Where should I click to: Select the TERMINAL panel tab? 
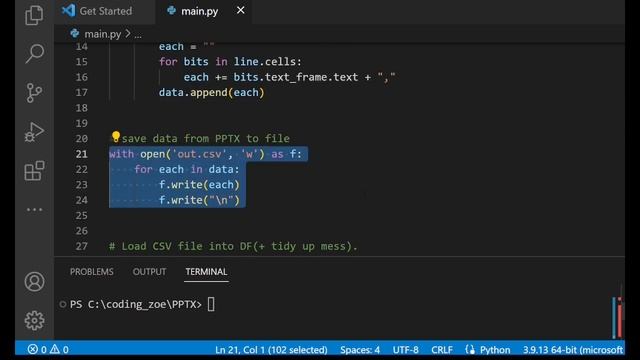(207, 272)
